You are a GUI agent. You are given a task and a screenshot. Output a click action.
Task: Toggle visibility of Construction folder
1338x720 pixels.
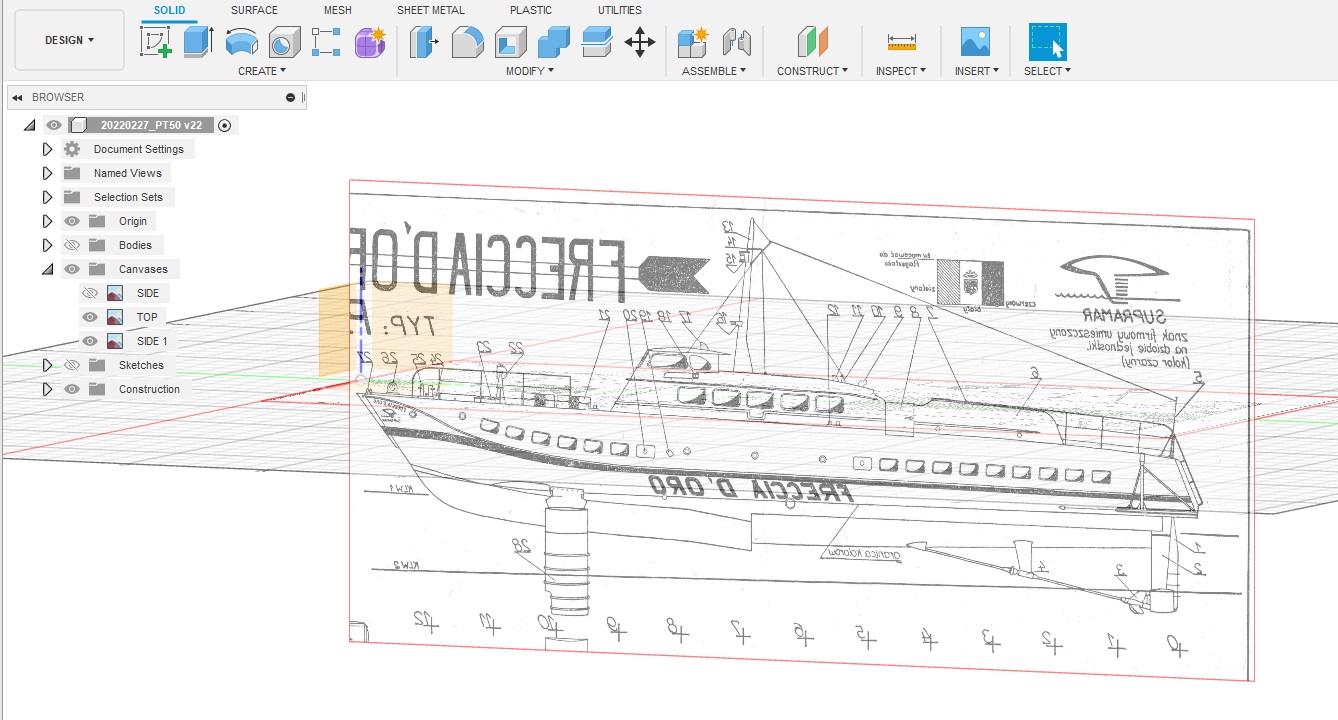click(72, 389)
